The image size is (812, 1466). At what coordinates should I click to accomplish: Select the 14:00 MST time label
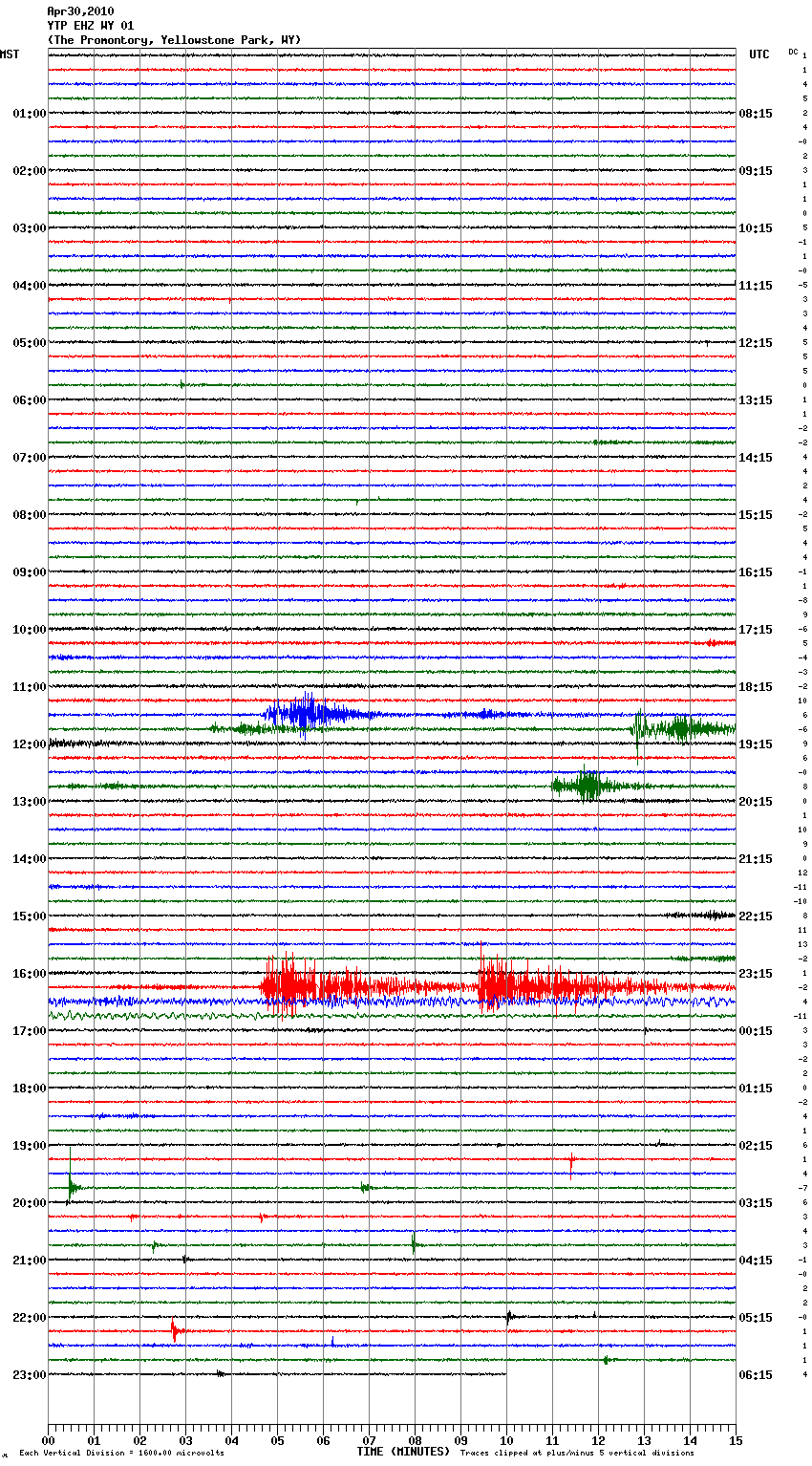(30, 859)
